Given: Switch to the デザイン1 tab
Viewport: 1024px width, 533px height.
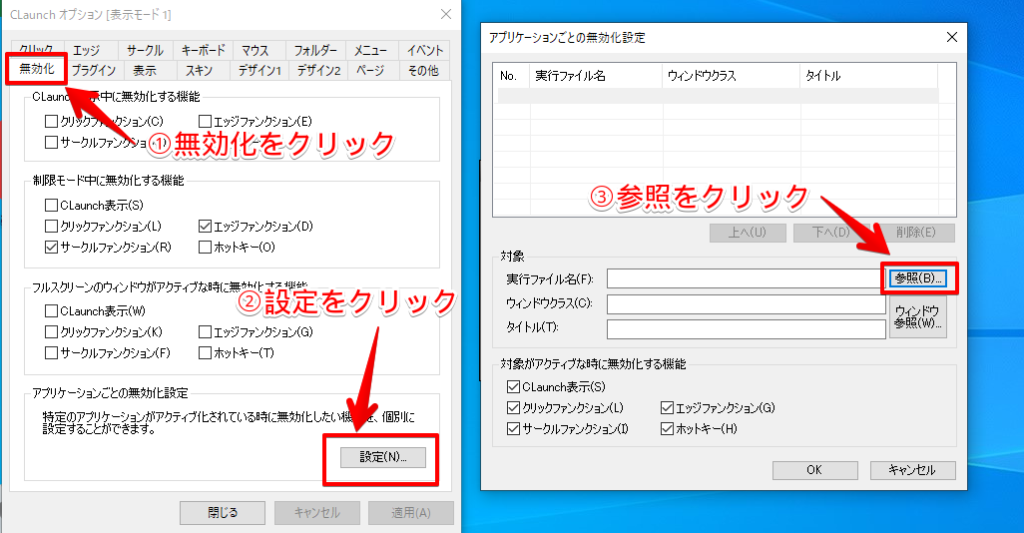Looking at the screenshot, I should pyautogui.click(x=259, y=71).
